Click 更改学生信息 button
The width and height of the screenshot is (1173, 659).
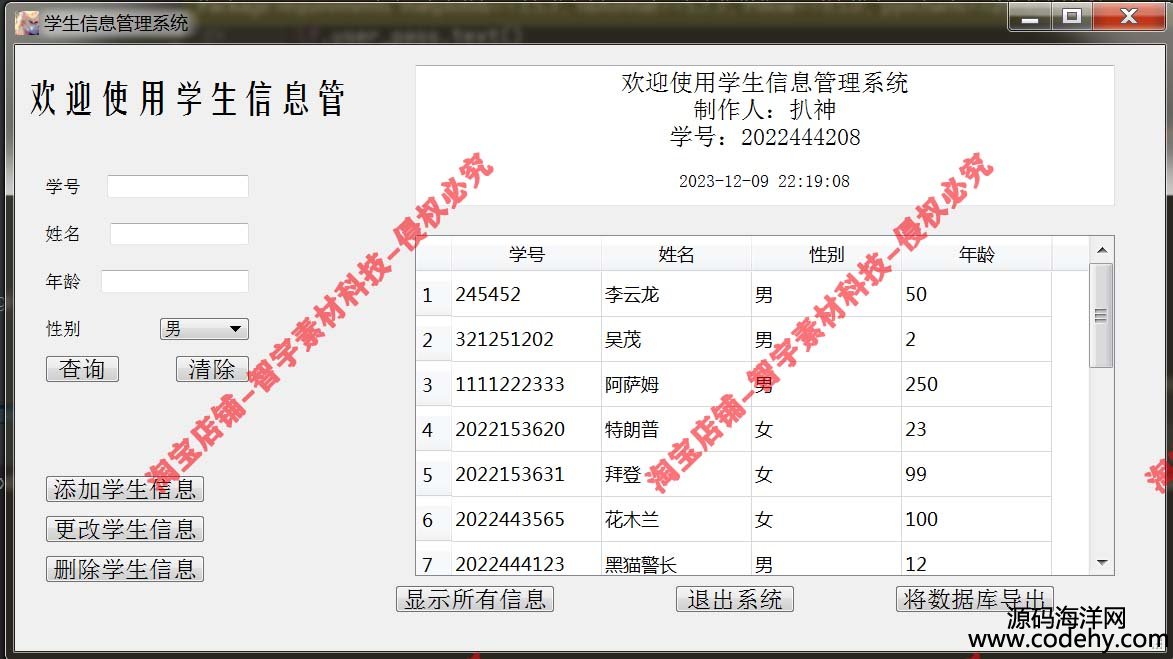pos(125,529)
